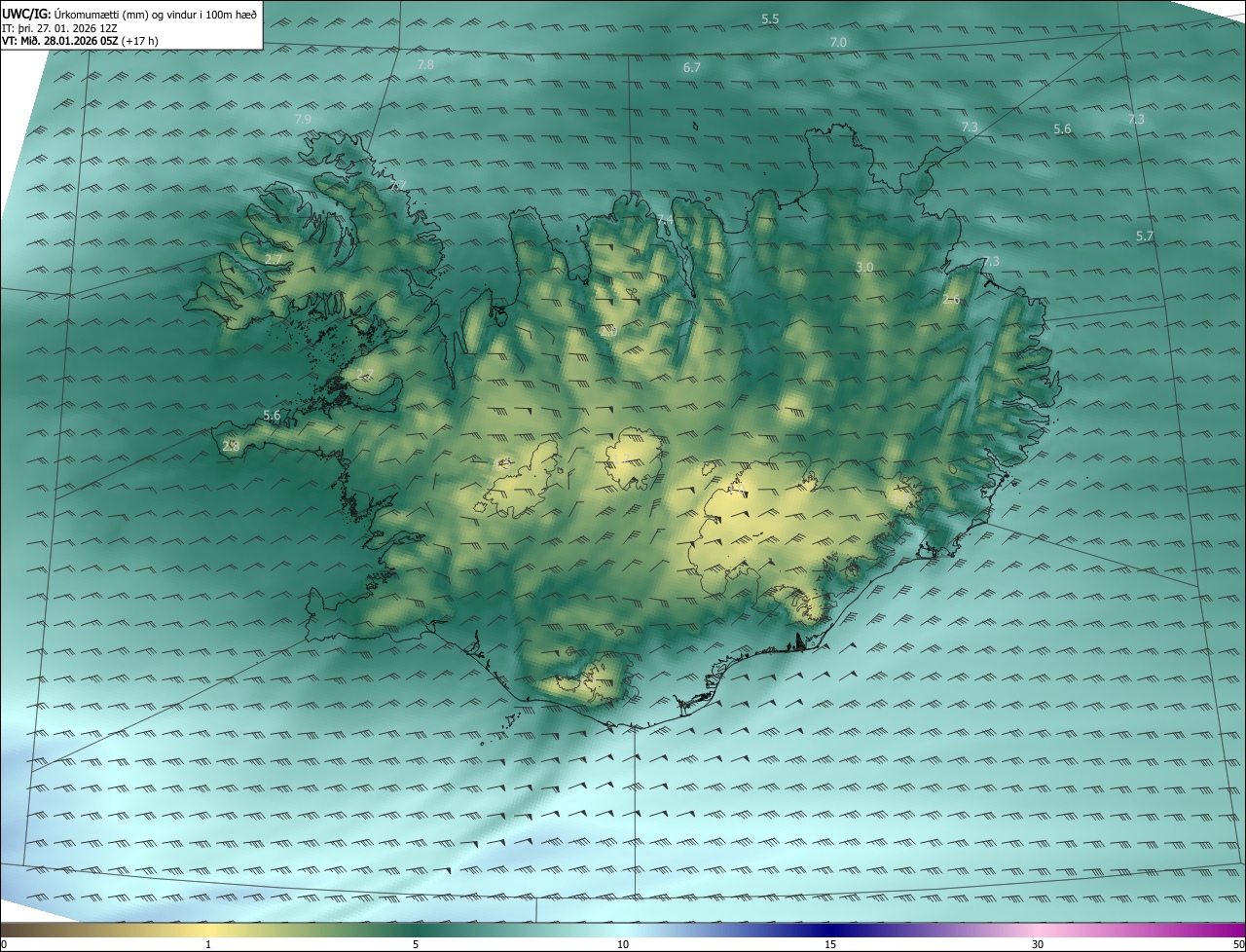The width and height of the screenshot is (1246, 952).
Task: Click the 15 tick on the color scale
Action: (830, 945)
